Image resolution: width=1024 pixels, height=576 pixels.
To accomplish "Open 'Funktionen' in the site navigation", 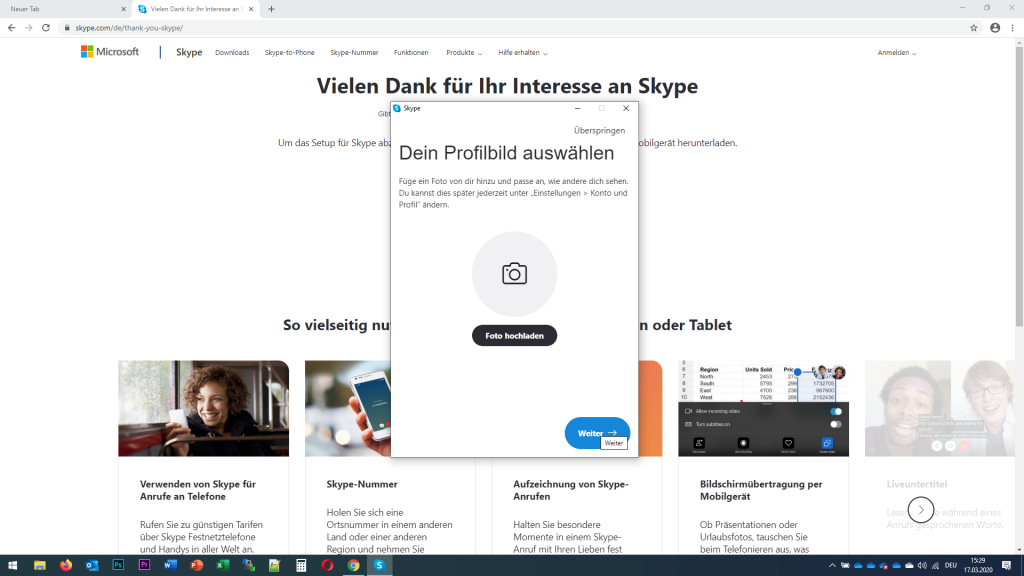I will [411, 52].
